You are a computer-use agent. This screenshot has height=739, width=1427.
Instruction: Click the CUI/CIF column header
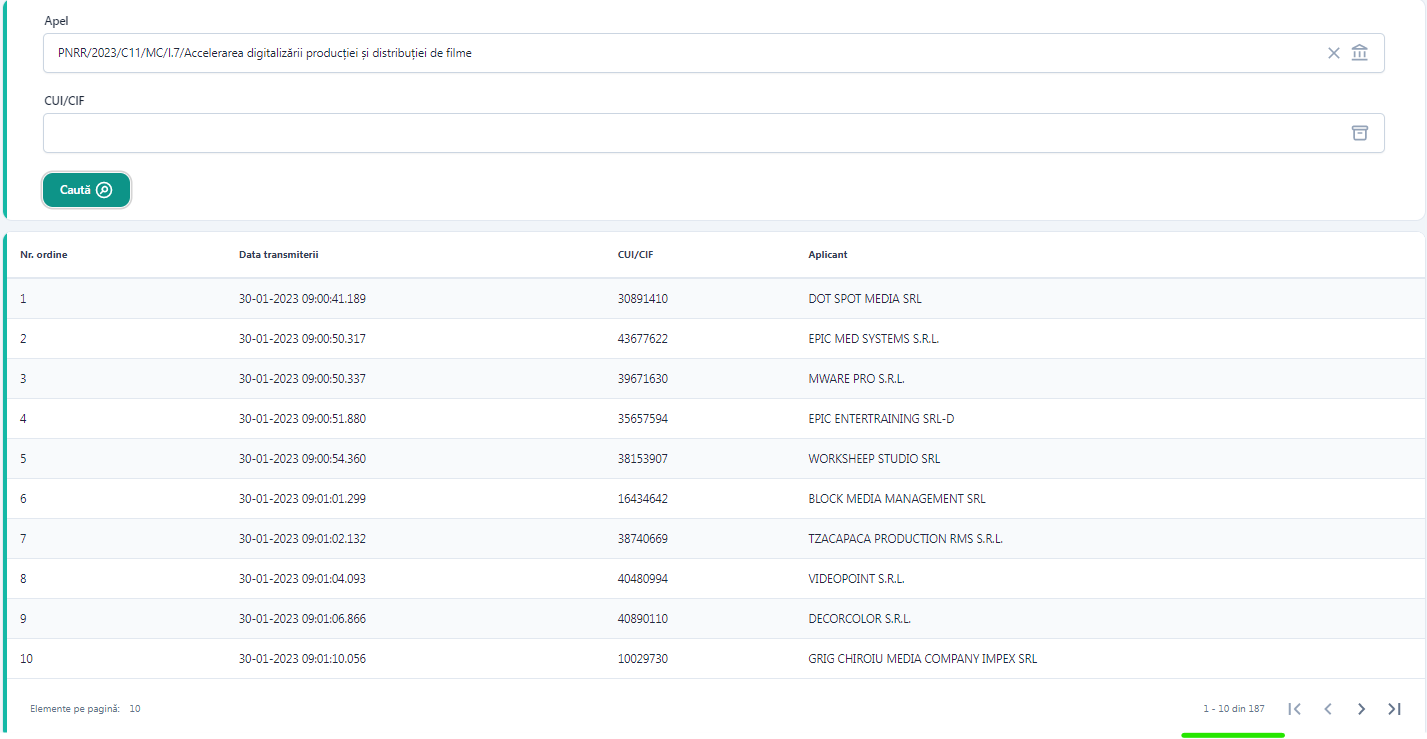636,254
